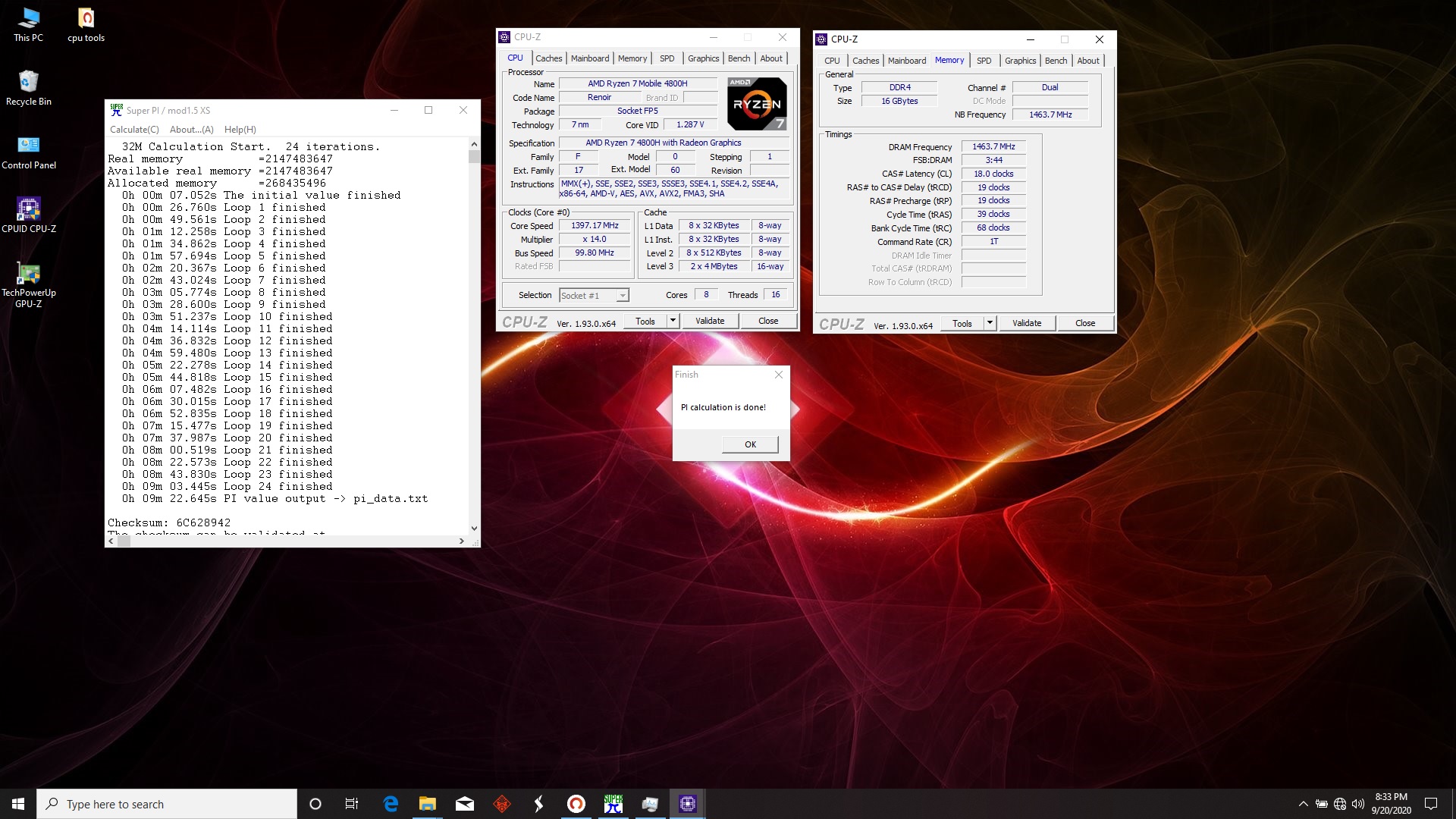1456x819 pixels.
Task: Click the Checksum 6C628942 line
Action: [169, 522]
